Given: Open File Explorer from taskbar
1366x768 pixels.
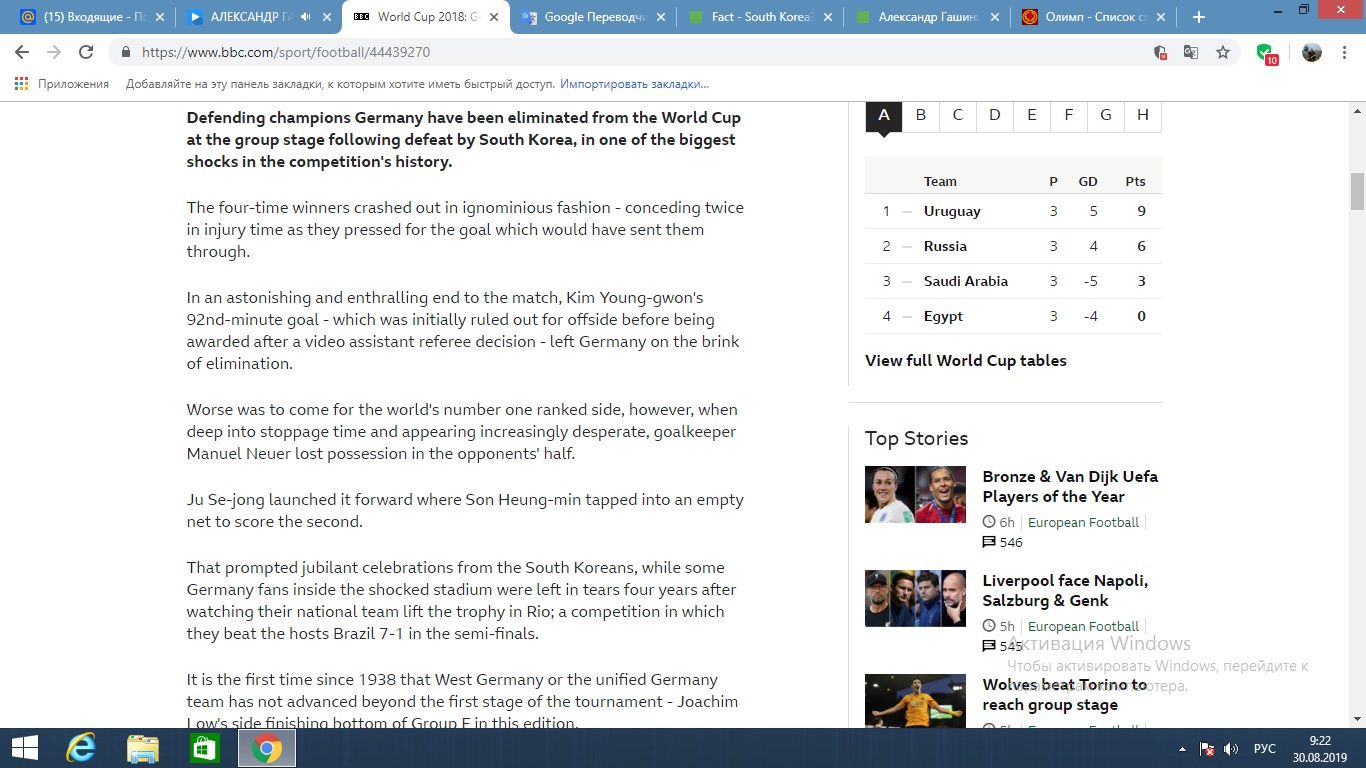Looking at the screenshot, I should tap(143, 748).
